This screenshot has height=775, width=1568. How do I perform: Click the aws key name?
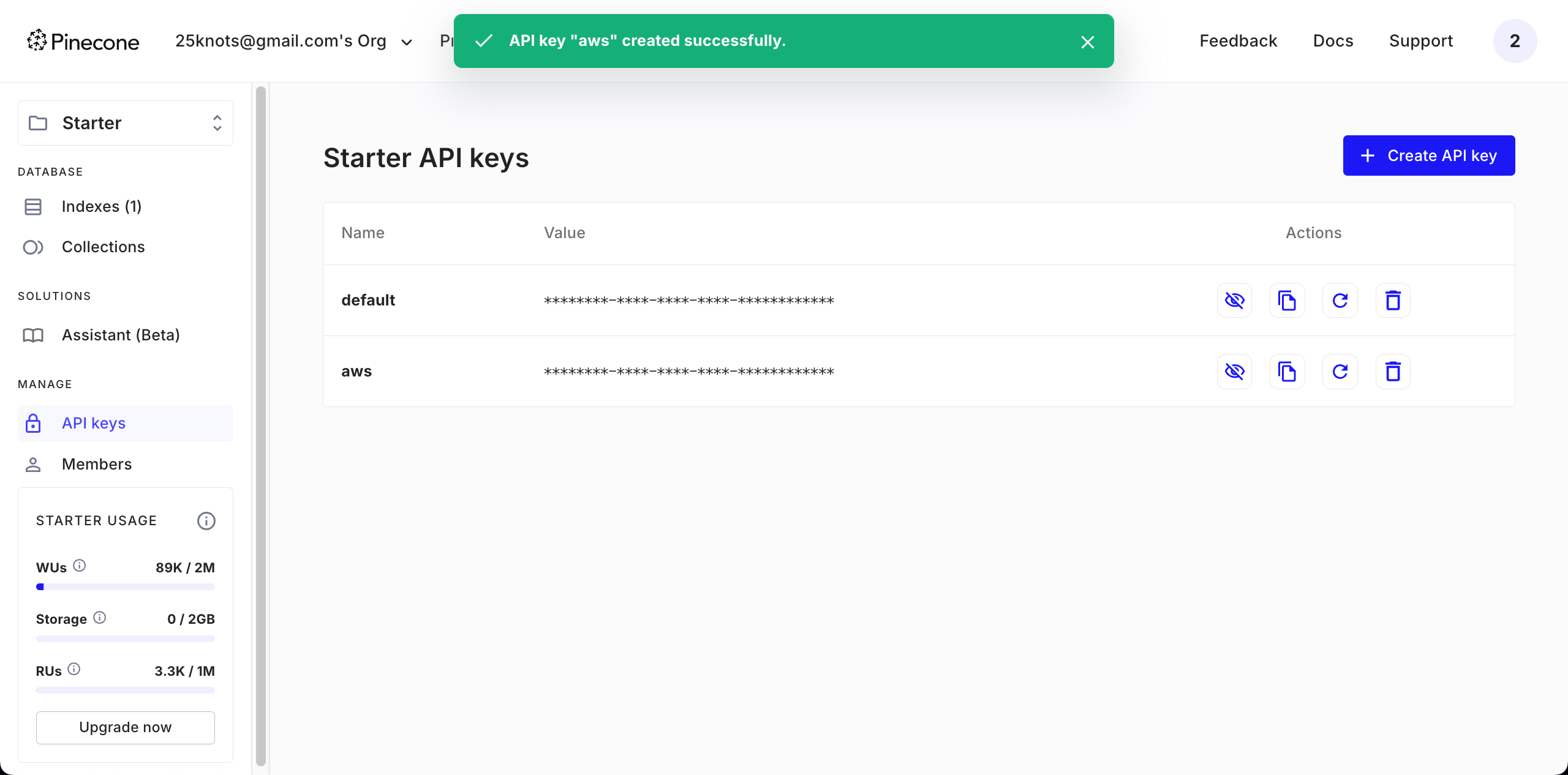[356, 372]
